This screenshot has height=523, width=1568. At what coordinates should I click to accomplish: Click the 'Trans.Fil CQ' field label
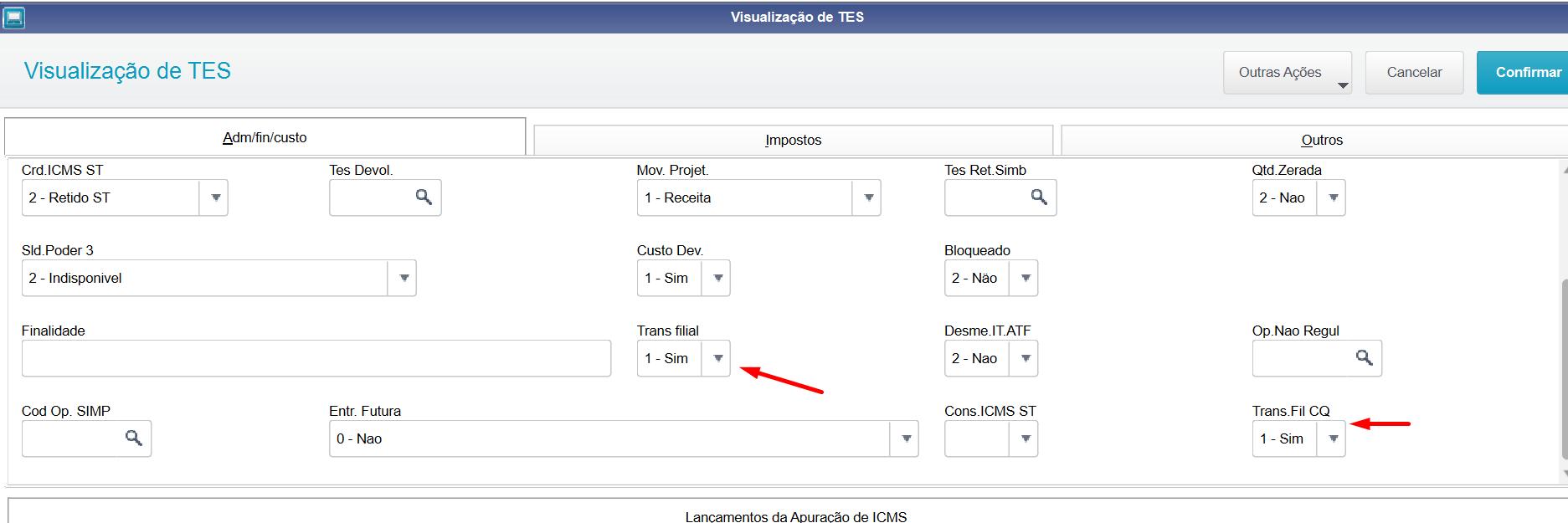point(1291,411)
